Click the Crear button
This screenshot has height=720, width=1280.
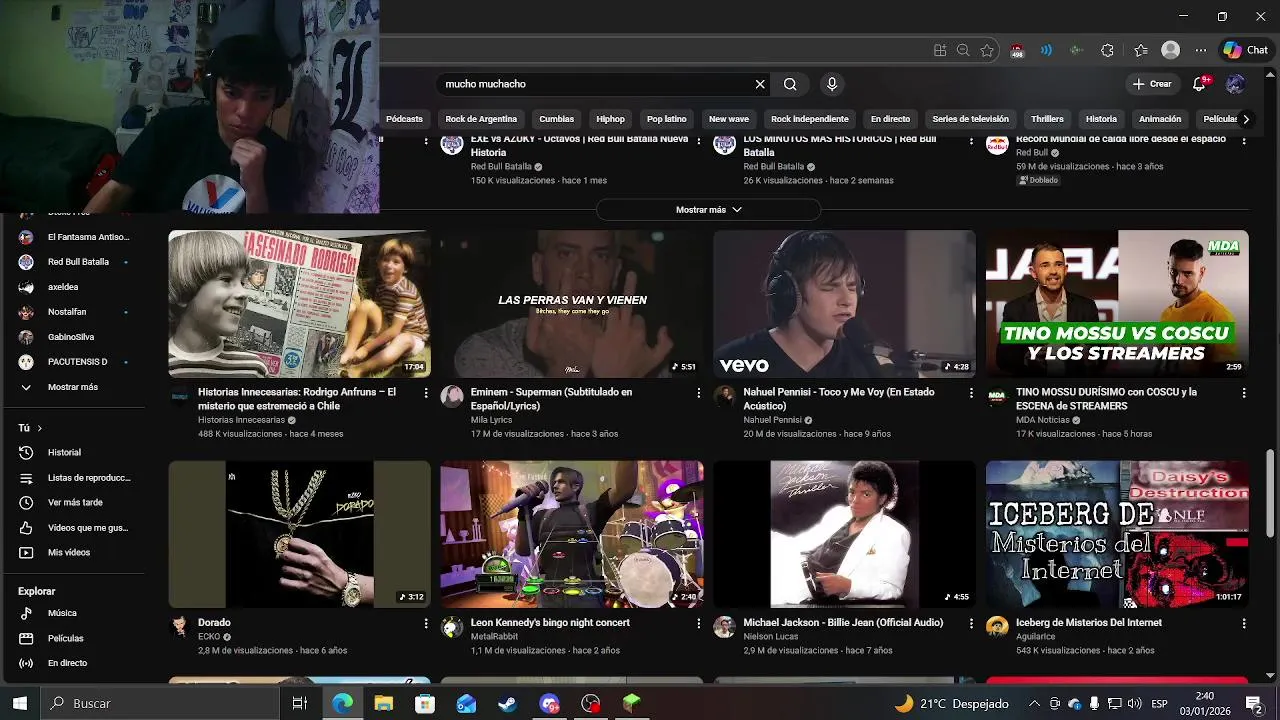[x=1152, y=84]
